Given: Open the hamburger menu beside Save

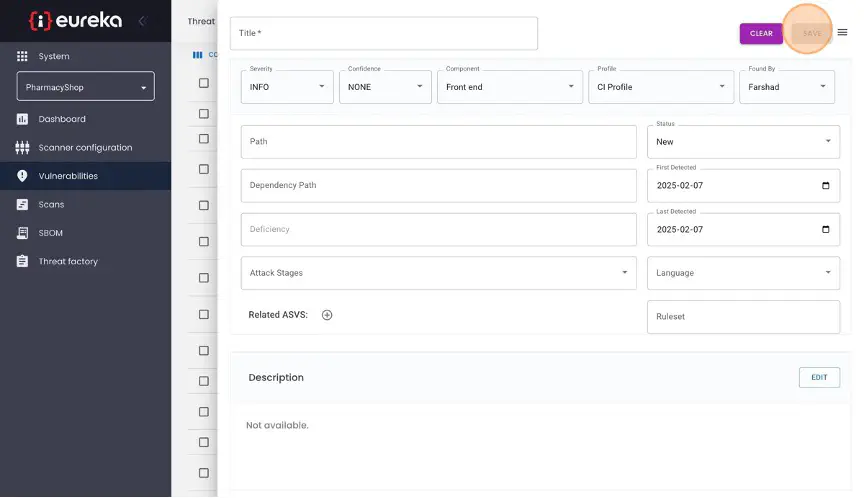Looking at the screenshot, I should pos(842,33).
